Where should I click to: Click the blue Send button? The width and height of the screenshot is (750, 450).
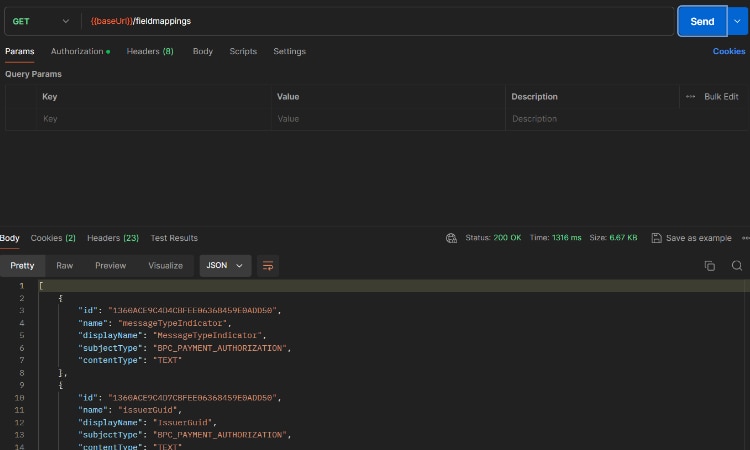click(702, 22)
